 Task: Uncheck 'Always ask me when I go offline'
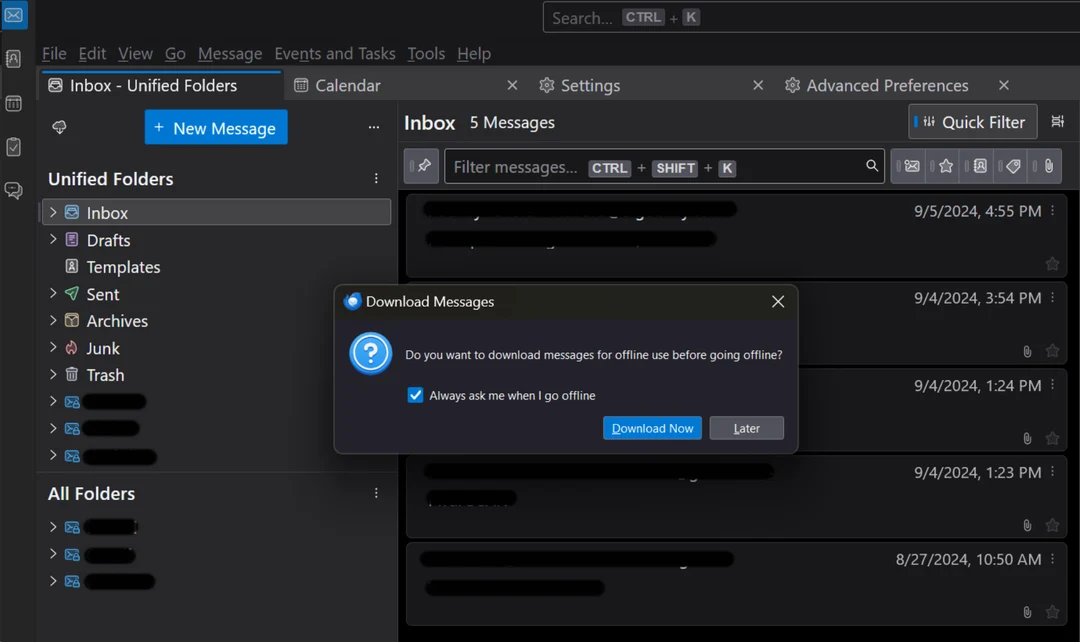pyautogui.click(x=415, y=395)
